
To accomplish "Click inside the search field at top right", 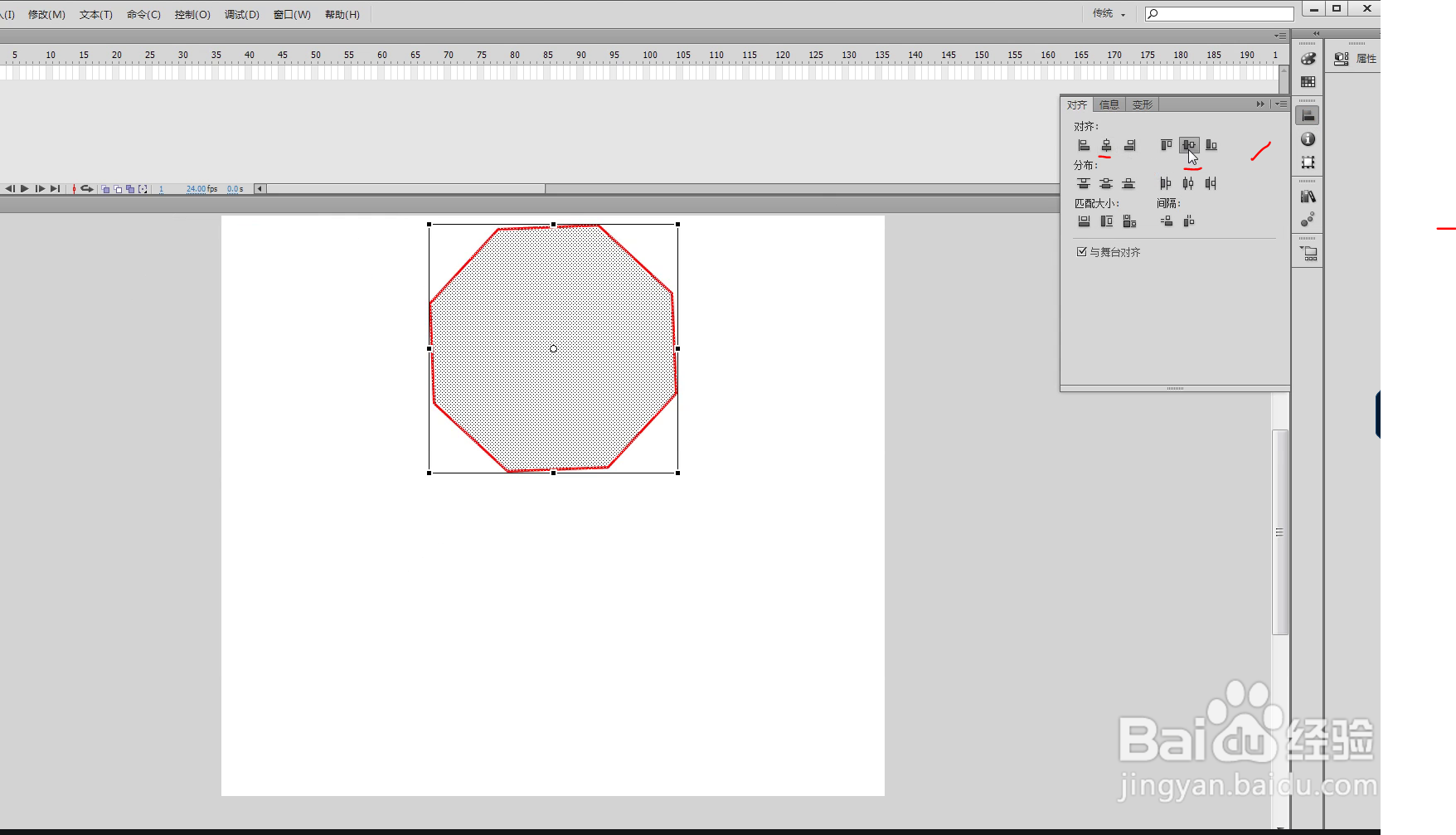I will pos(1219,14).
